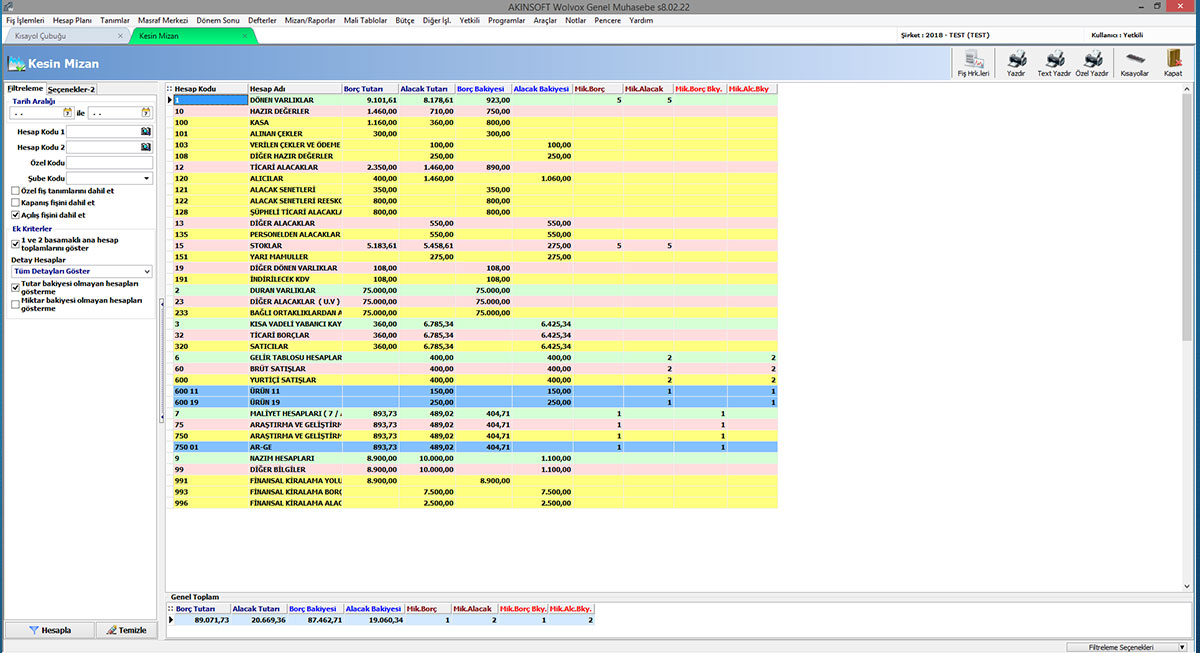Click the Text Yazdır icon
This screenshot has height=653, width=1200.
(x=1054, y=62)
